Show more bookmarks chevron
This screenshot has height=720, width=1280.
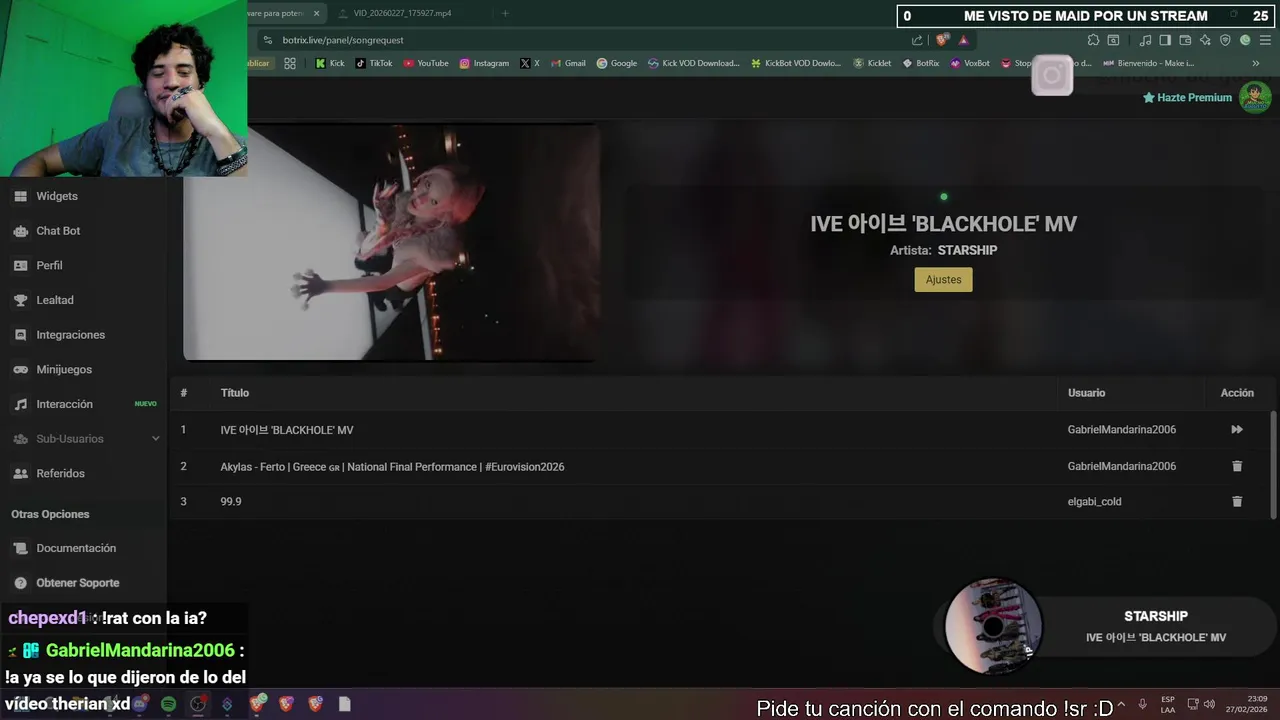(1256, 63)
